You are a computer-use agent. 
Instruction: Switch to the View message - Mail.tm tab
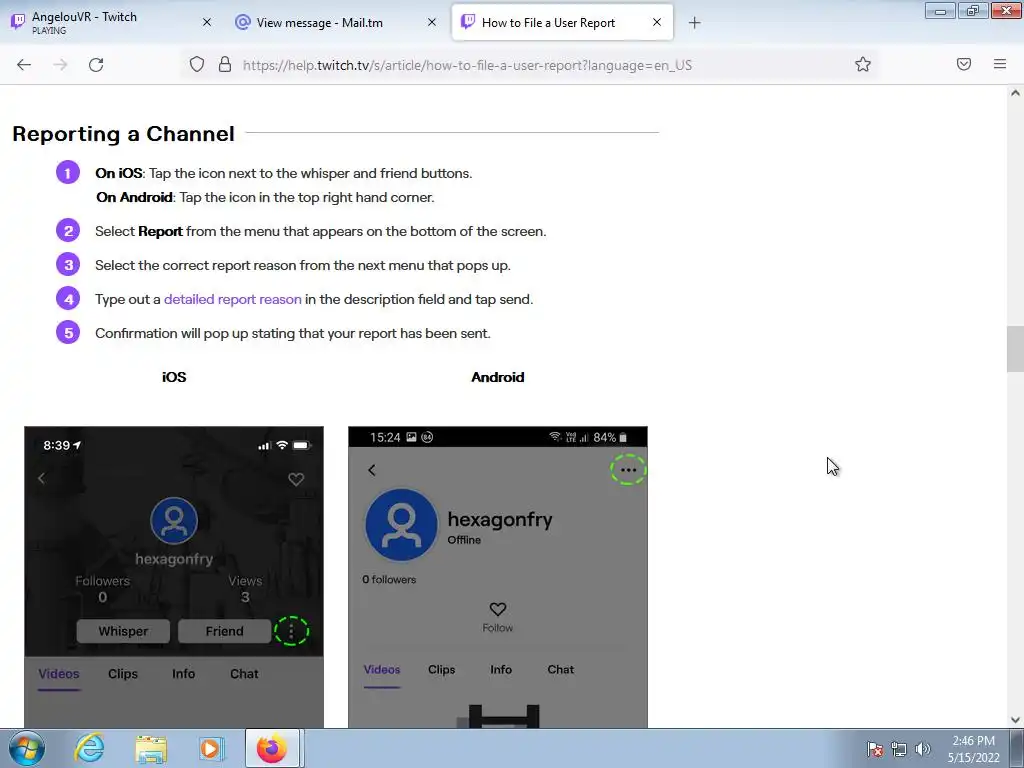(x=336, y=22)
